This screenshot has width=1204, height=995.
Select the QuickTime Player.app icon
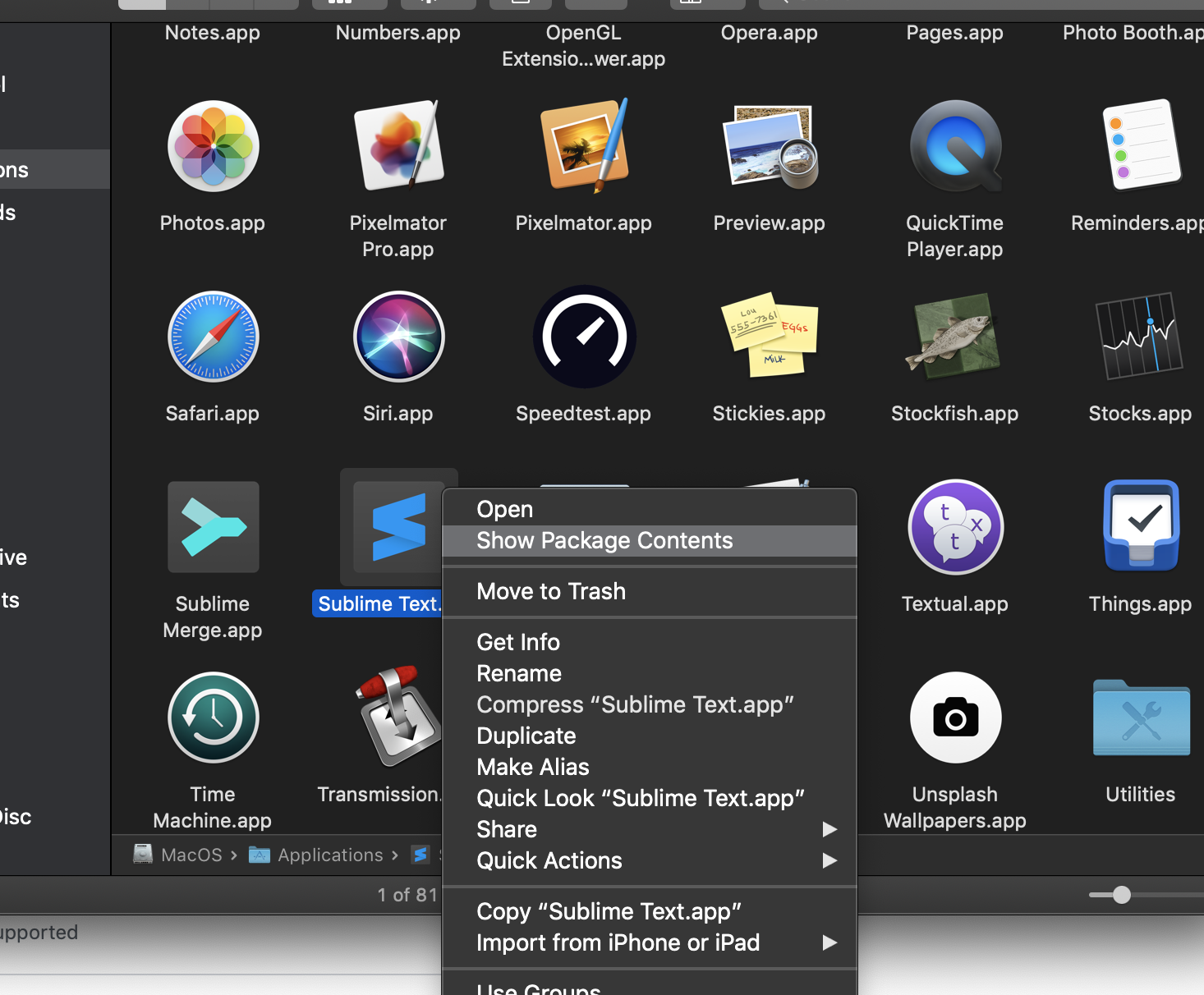(x=956, y=147)
